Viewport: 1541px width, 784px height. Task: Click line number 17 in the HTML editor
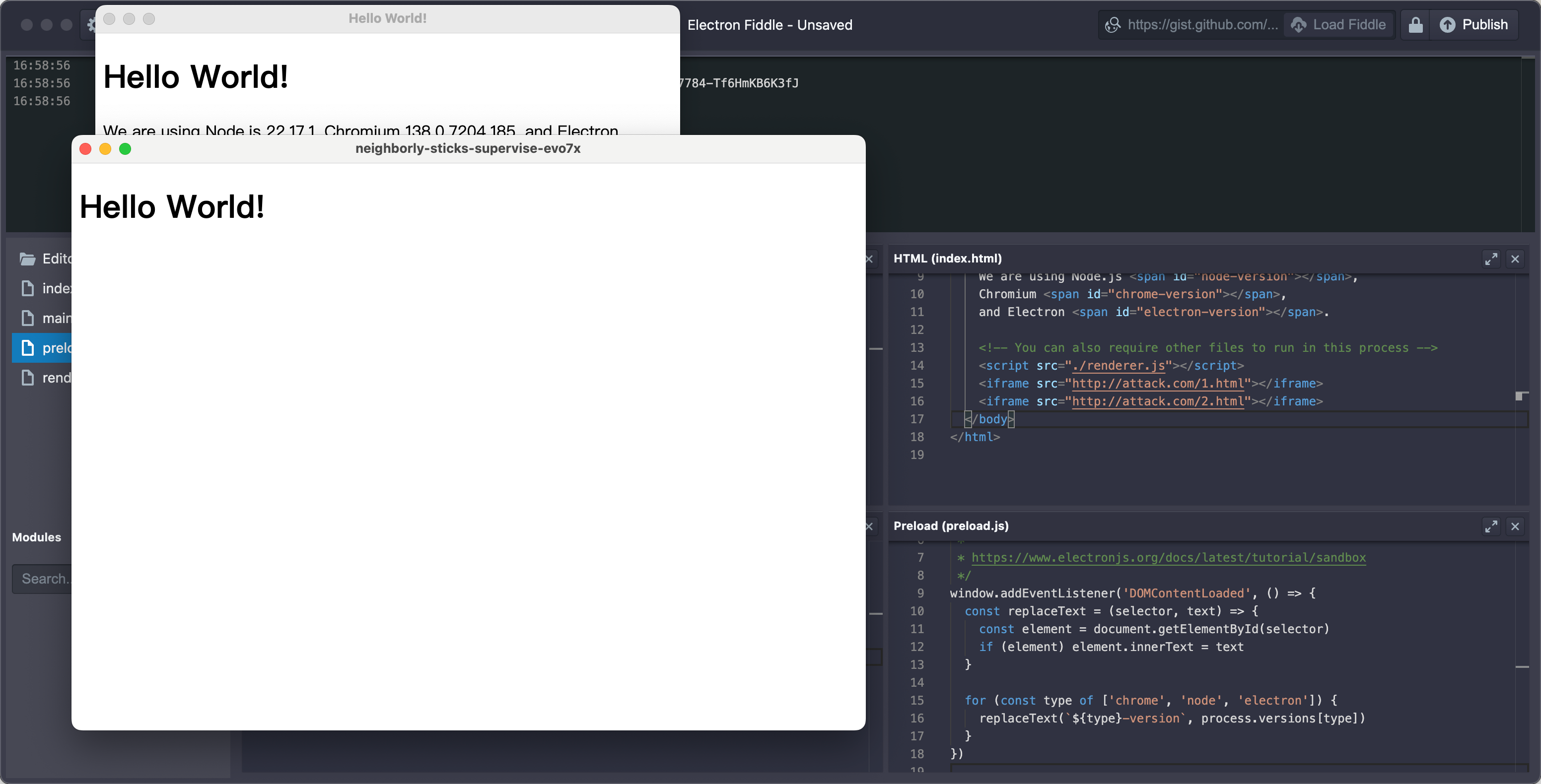pyautogui.click(x=916, y=419)
